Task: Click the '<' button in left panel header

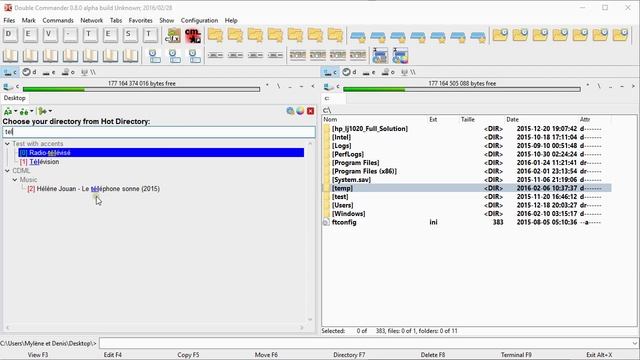Action: click(313, 86)
